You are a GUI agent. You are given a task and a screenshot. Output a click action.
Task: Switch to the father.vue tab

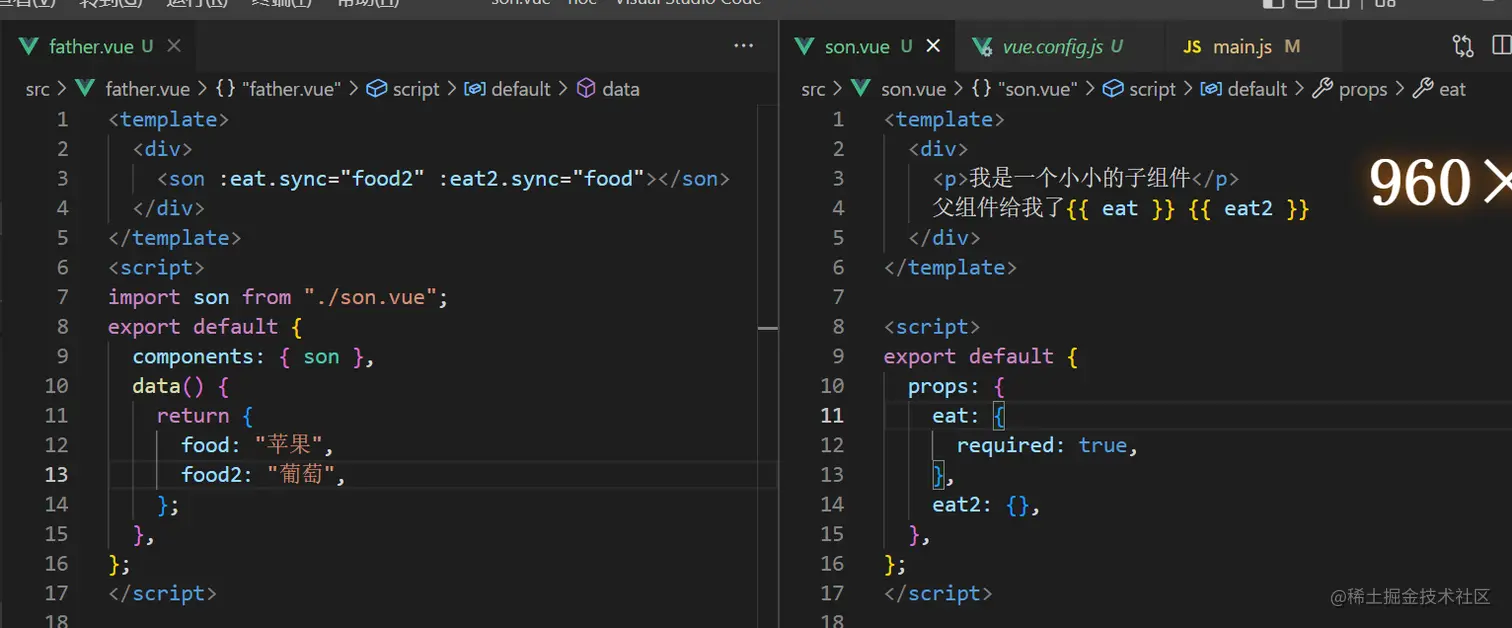pos(97,46)
